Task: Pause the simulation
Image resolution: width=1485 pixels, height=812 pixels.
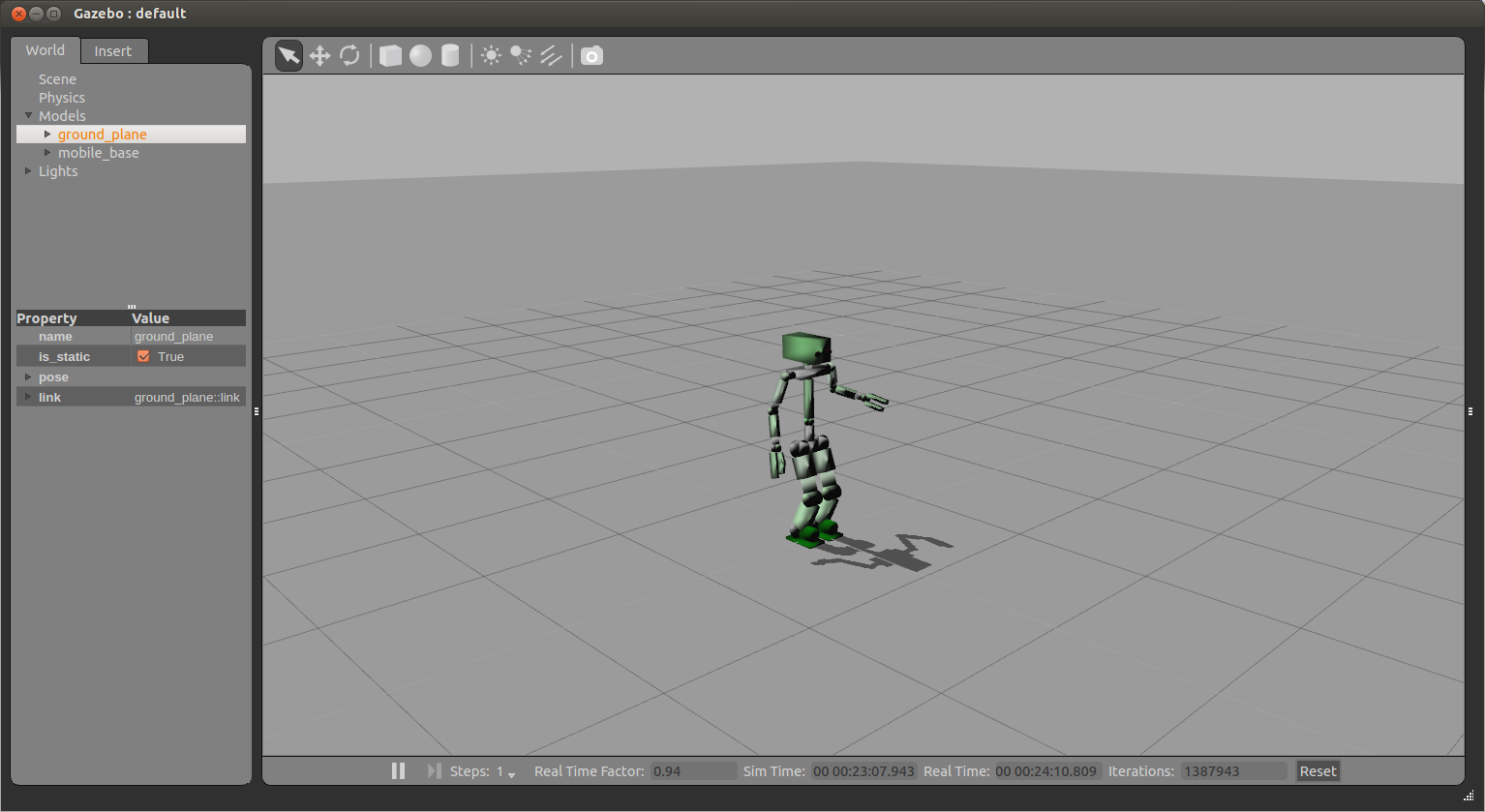Action: tap(398, 771)
